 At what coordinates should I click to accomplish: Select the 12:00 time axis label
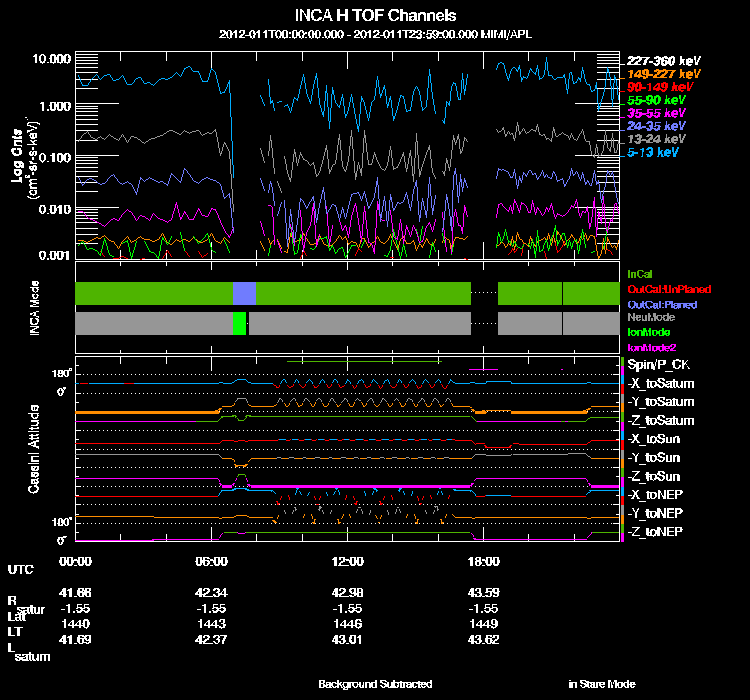tap(349, 562)
